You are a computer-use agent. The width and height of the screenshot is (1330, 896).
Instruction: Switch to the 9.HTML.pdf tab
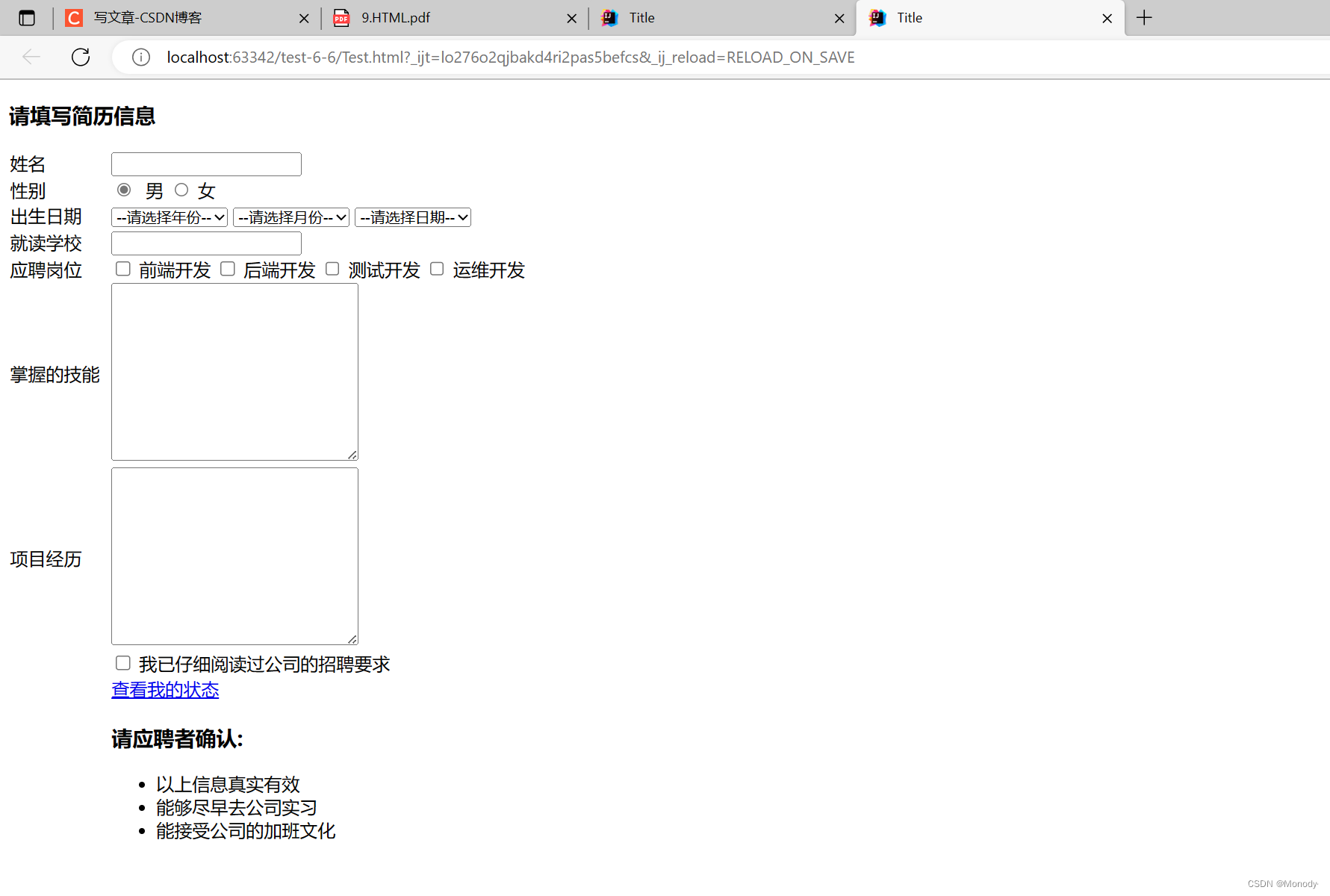click(x=456, y=18)
